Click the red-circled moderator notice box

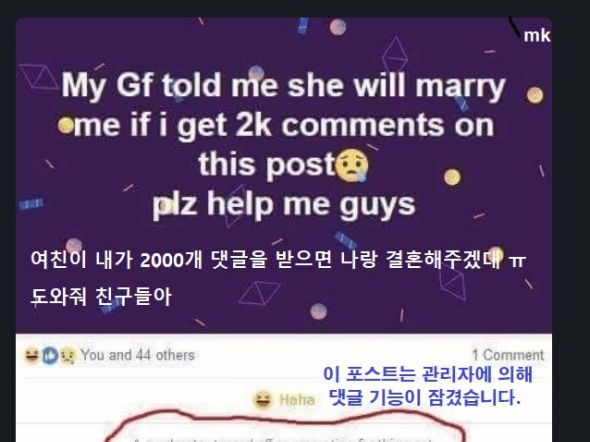click(x=285, y=431)
